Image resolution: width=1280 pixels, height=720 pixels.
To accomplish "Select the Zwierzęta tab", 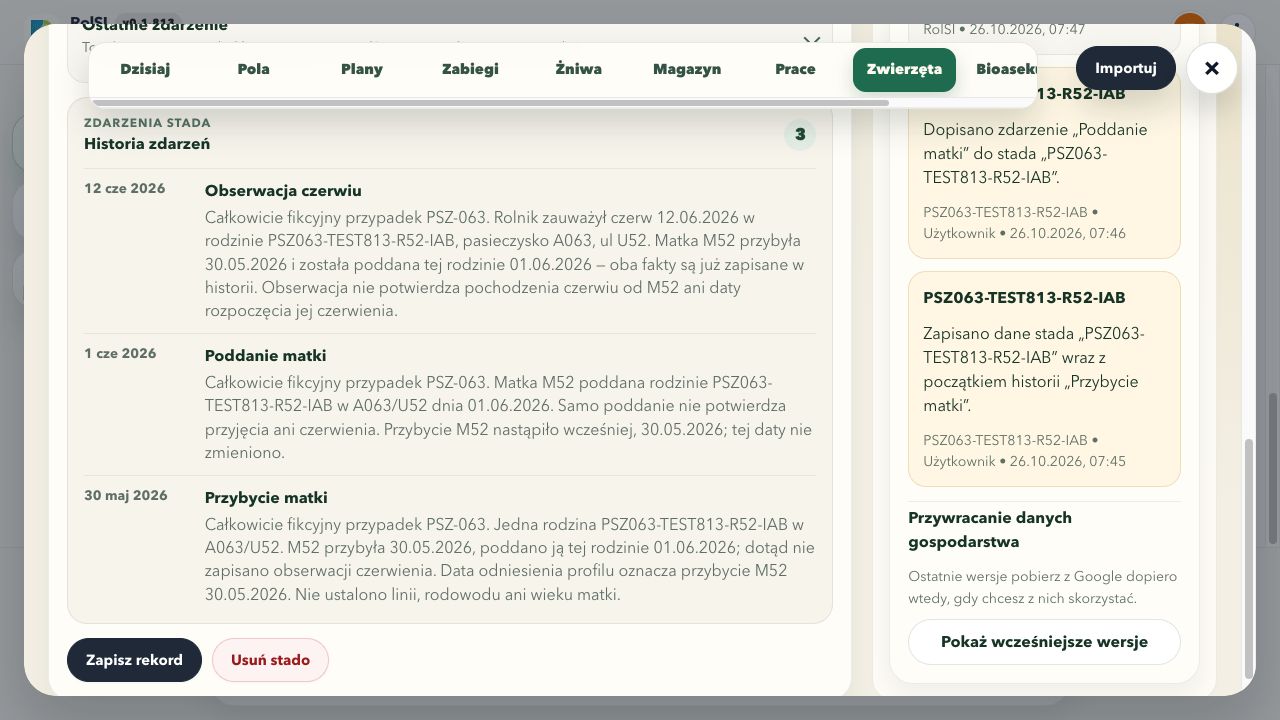I will click(904, 69).
